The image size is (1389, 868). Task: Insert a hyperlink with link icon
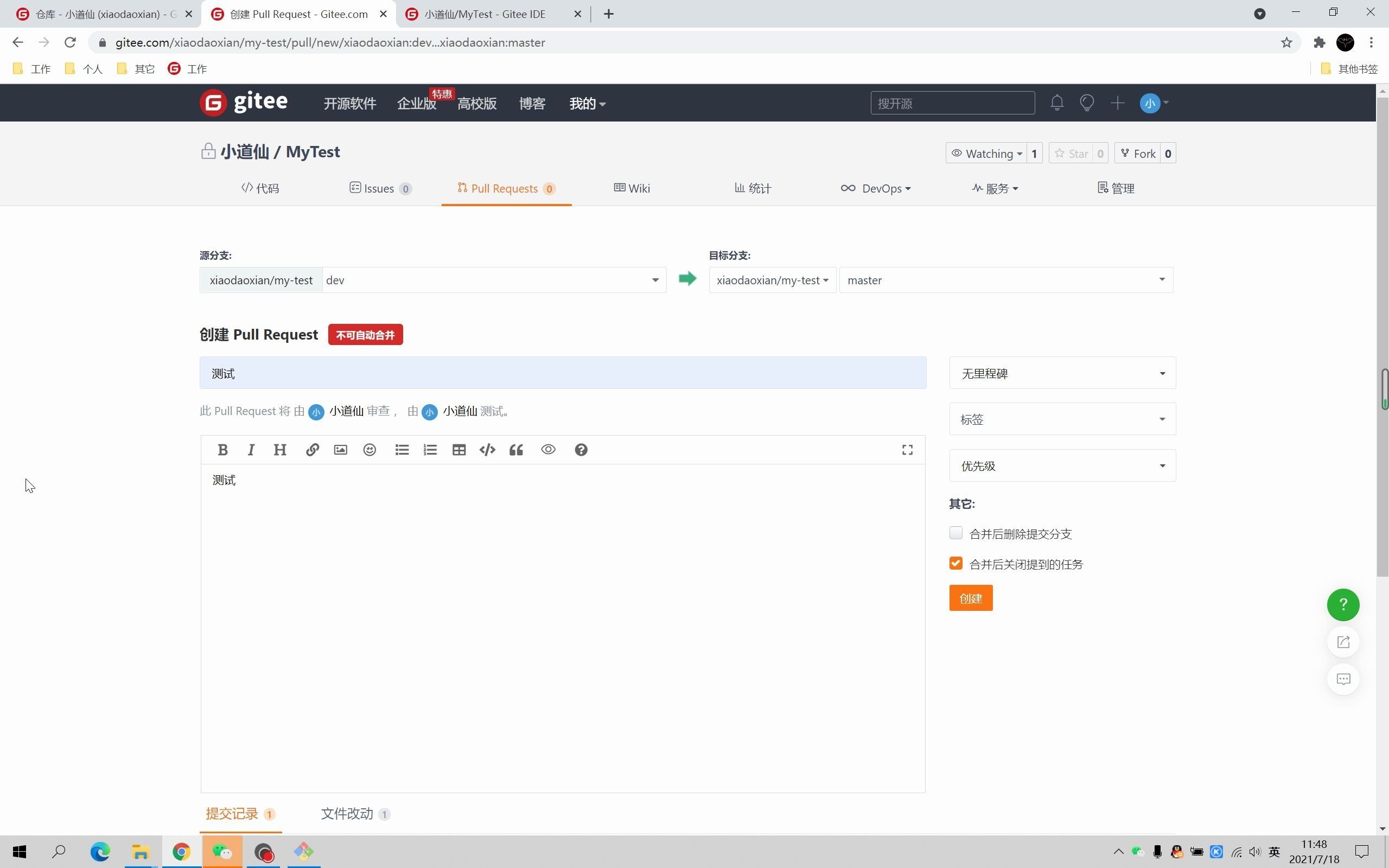pyautogui.click(x=312, y=450)
